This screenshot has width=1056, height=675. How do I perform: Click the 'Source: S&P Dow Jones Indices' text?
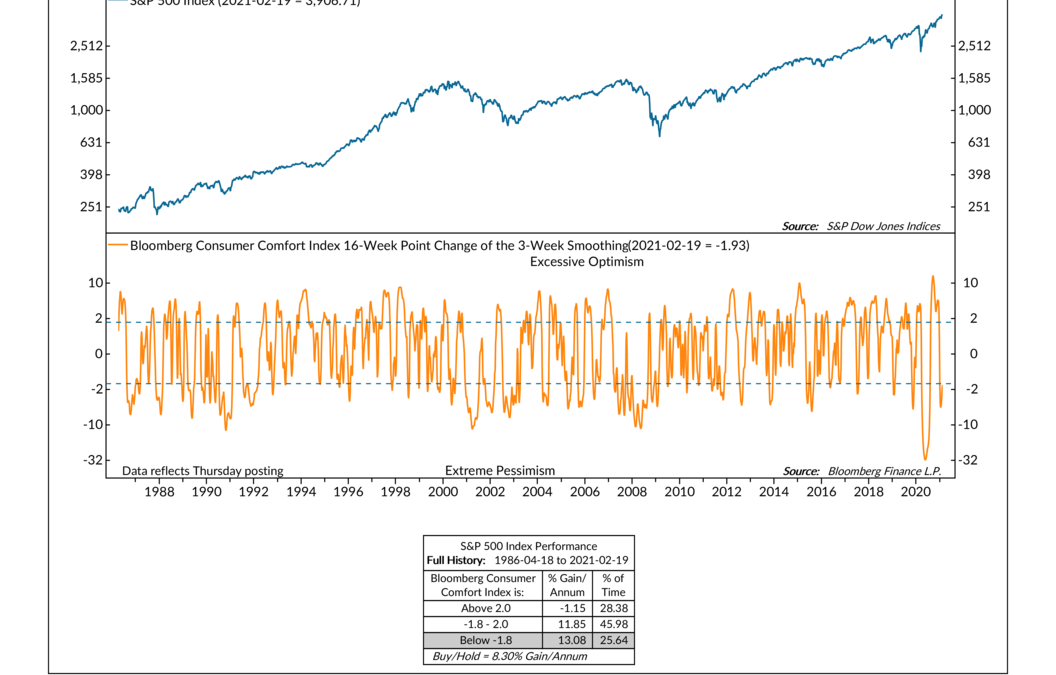pyautogui.click(x=861, y=226)
